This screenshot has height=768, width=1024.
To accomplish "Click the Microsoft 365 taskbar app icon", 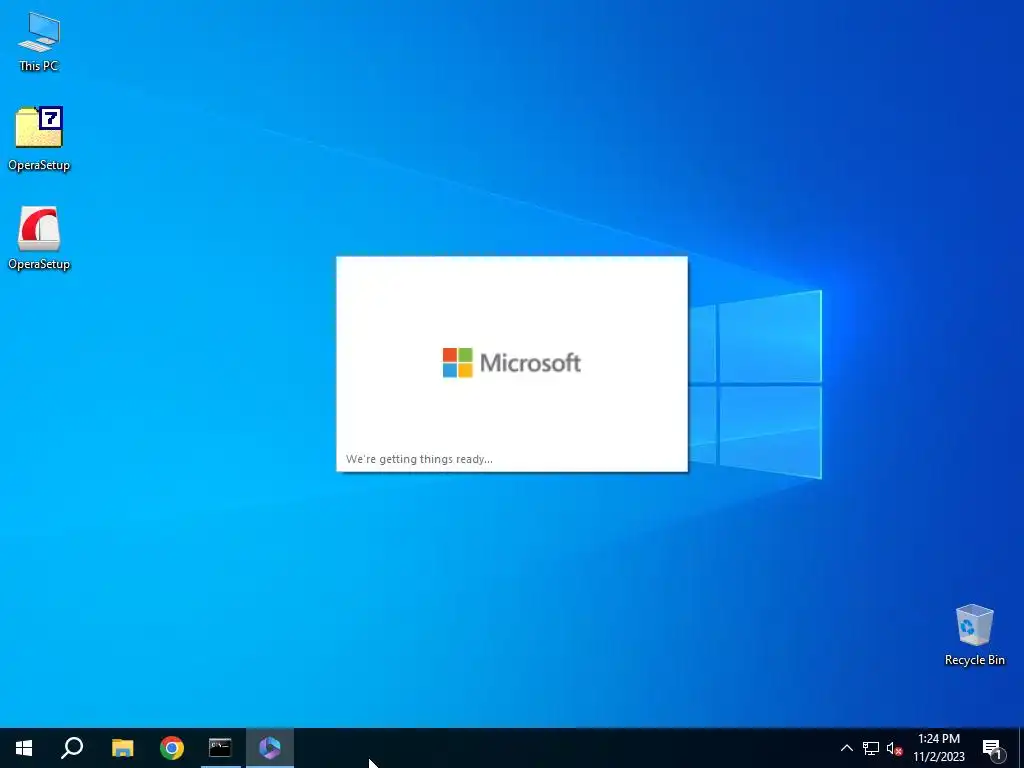I will [270, 748].
